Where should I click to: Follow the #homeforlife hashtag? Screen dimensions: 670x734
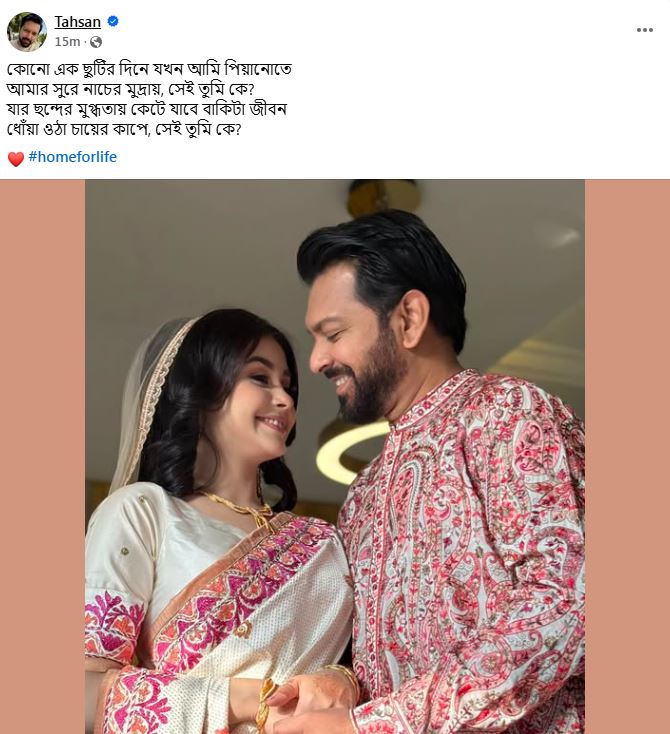point(73,157)
